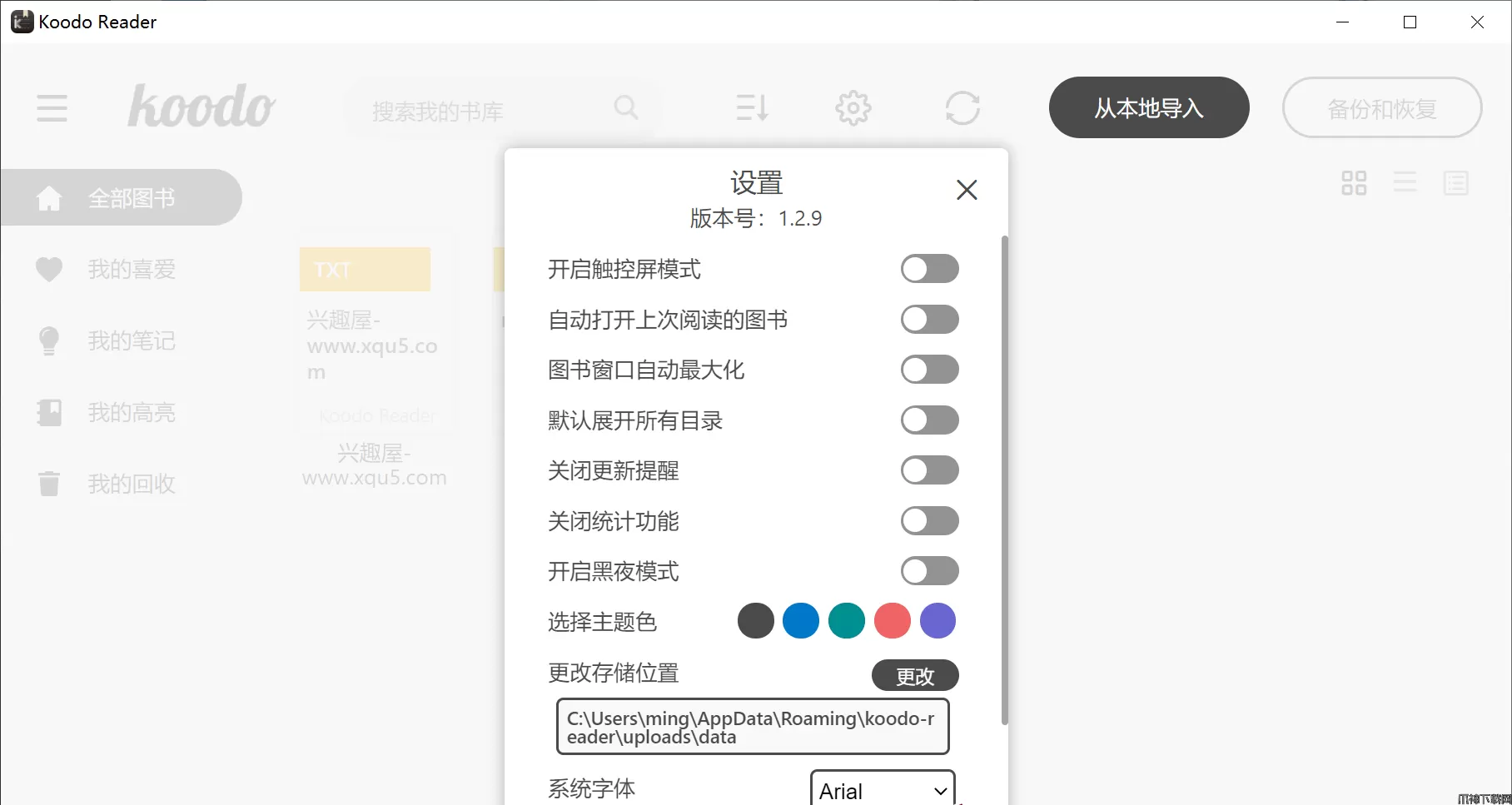Click the koodo logo

pos(201,107)
